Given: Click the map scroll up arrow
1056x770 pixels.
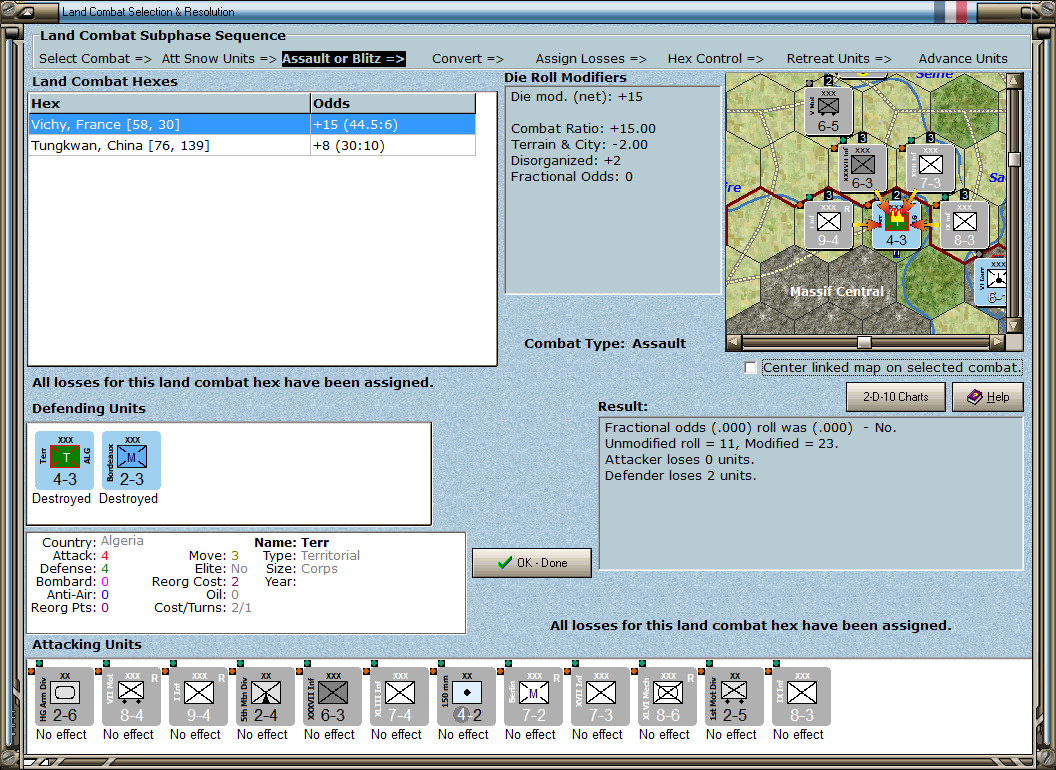Looking at the screenshot, I should click(x=1014, y=80).
